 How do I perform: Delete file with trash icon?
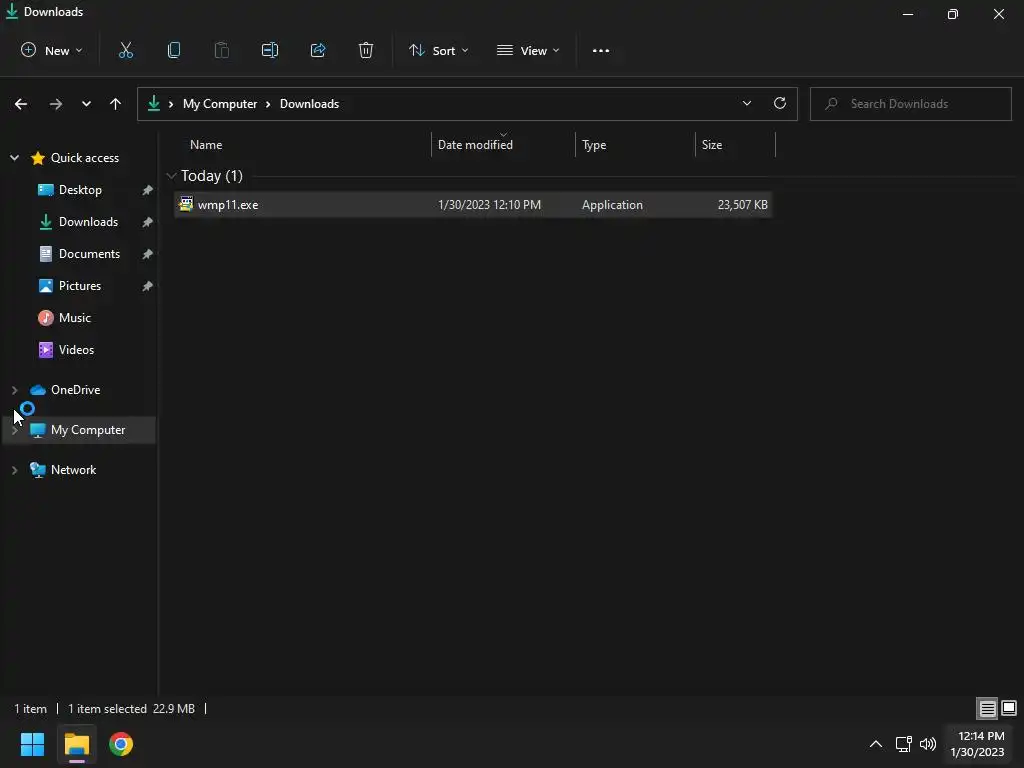366,50
